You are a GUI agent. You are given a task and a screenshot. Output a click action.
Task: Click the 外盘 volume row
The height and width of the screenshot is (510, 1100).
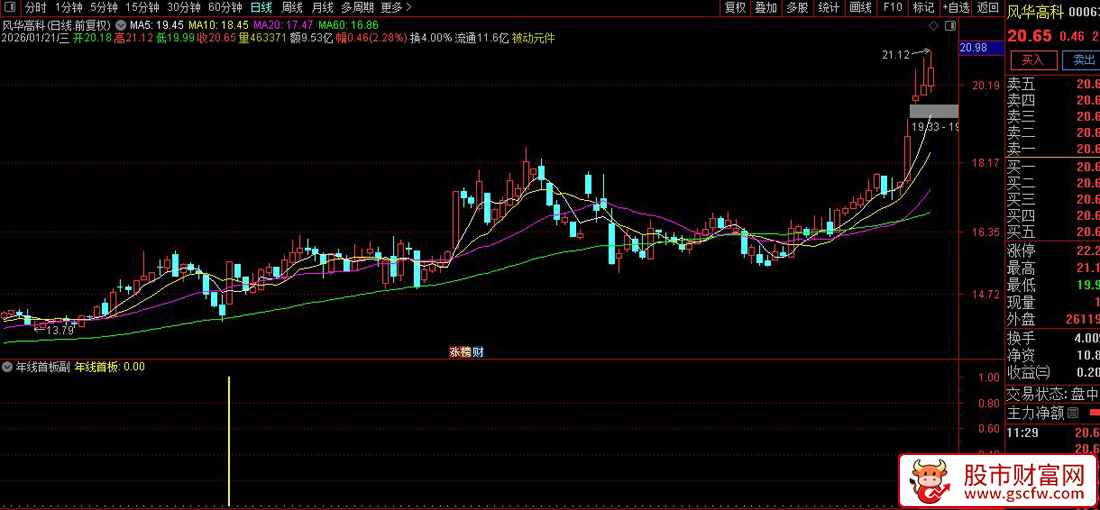[1053, 319]
